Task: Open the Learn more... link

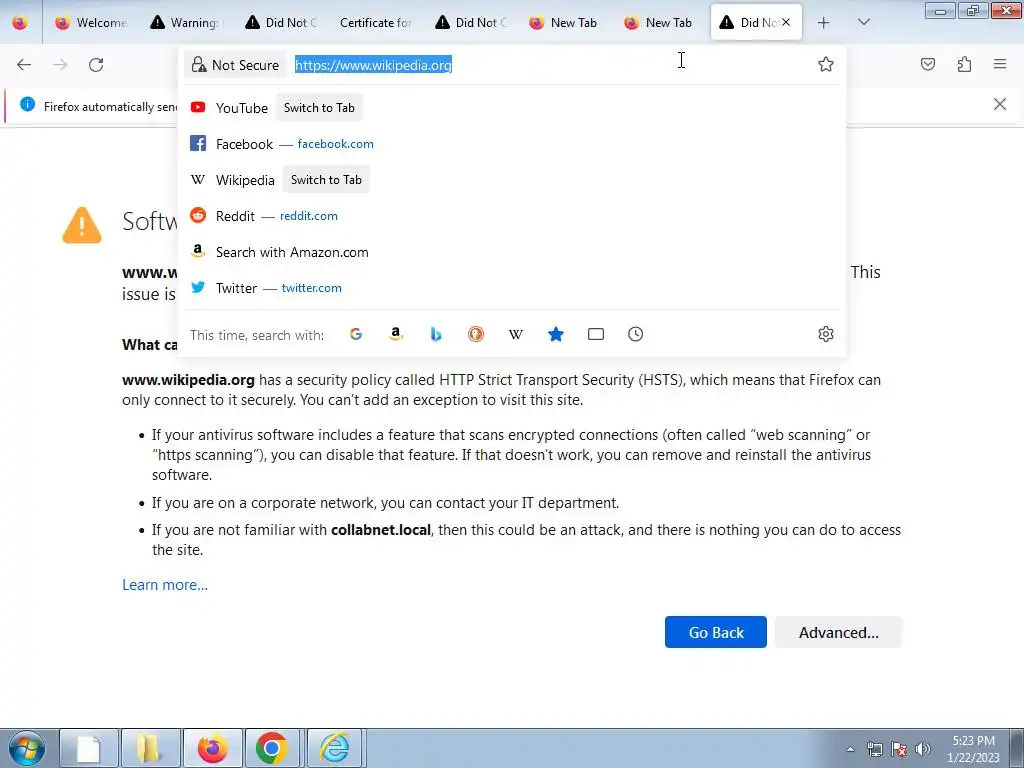Action: (x=165, y=584)
